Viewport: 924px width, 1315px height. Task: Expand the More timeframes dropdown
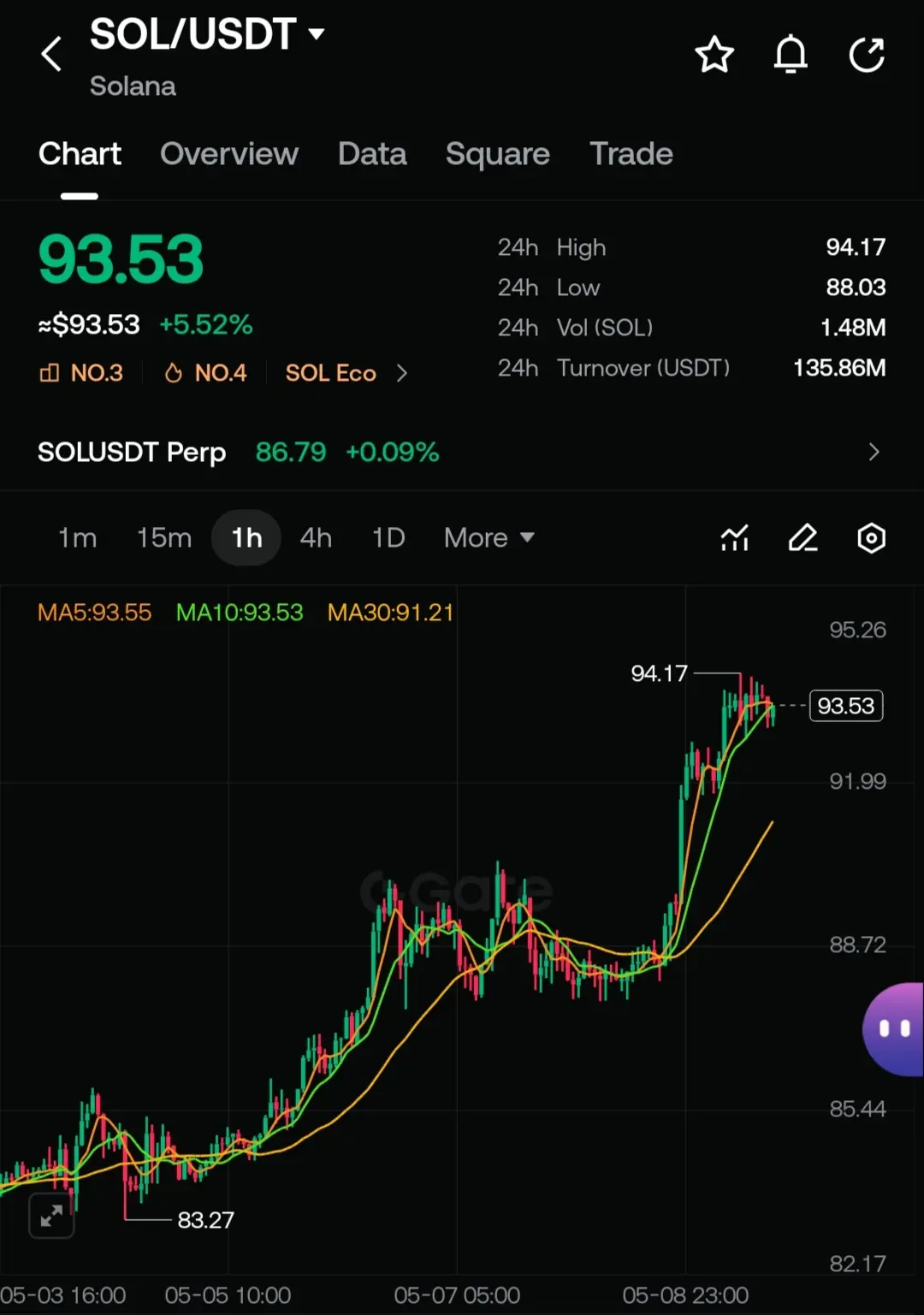click(x=489, y=538)
